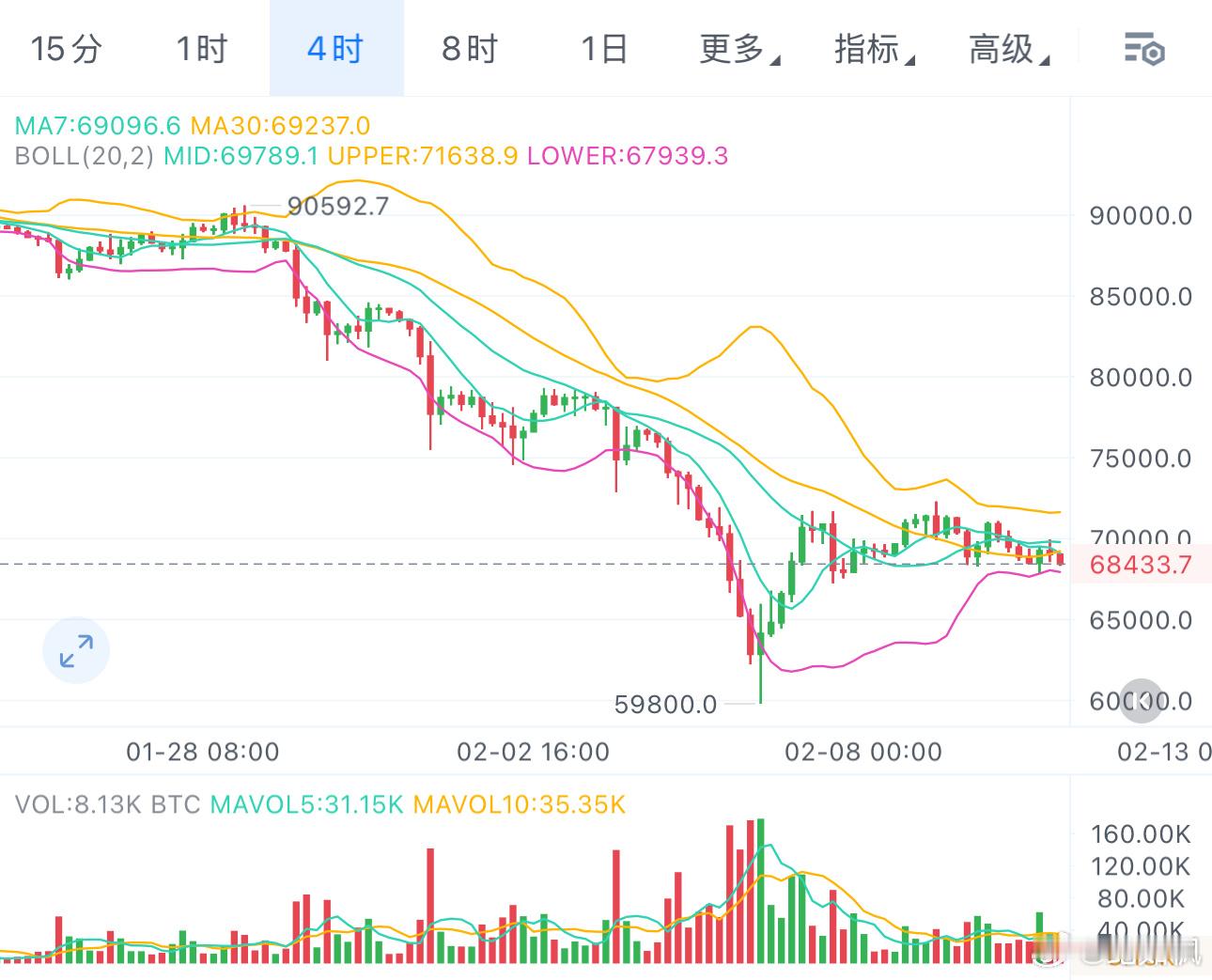Viewport: 1212px width, 980px height.
Task: Tap the circular back arrow on the chart
Action: tap(1141, 701)
